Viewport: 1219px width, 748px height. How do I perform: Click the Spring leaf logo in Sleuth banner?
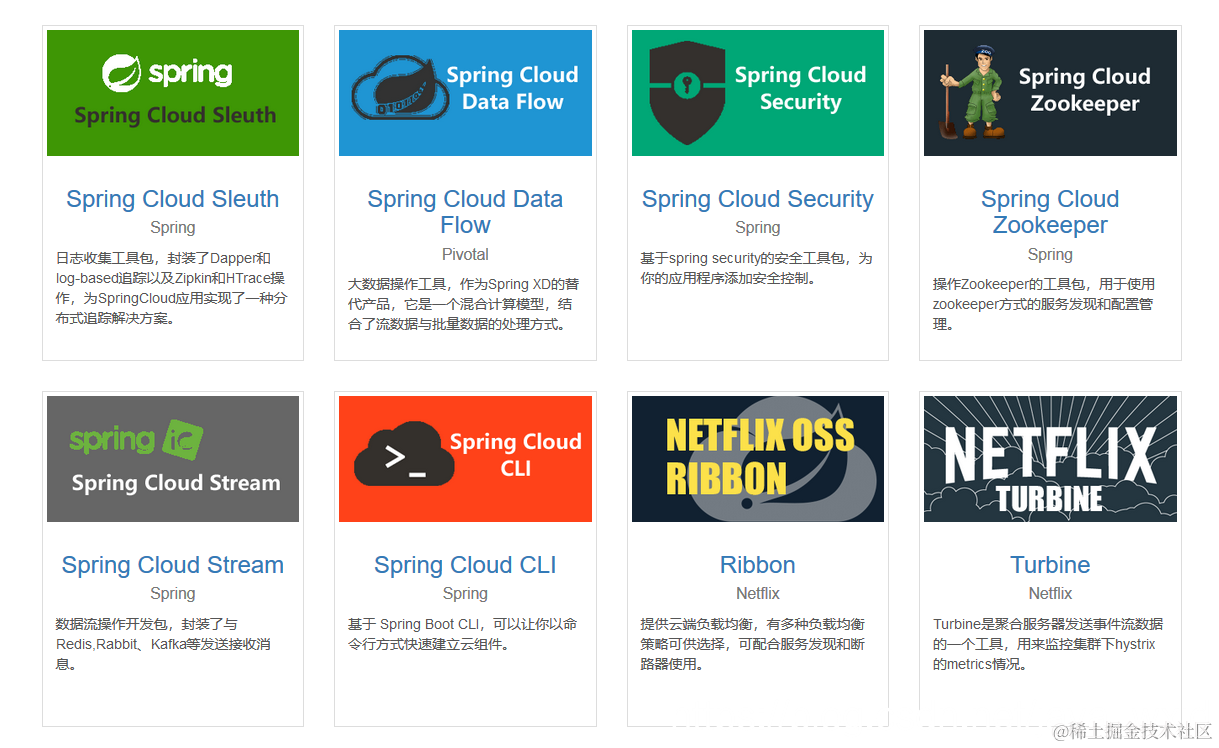click(122, 73)
